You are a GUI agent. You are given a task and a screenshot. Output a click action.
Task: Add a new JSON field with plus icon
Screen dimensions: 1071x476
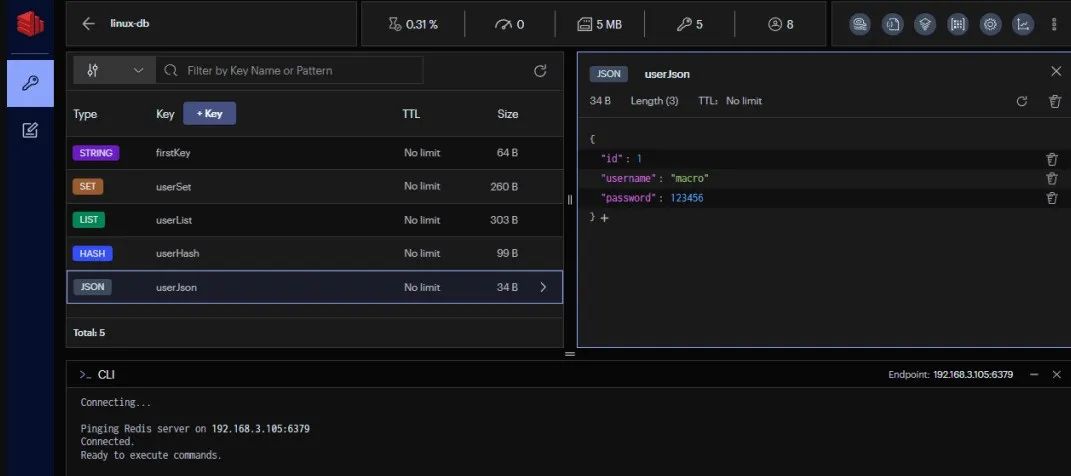[604, 218]
